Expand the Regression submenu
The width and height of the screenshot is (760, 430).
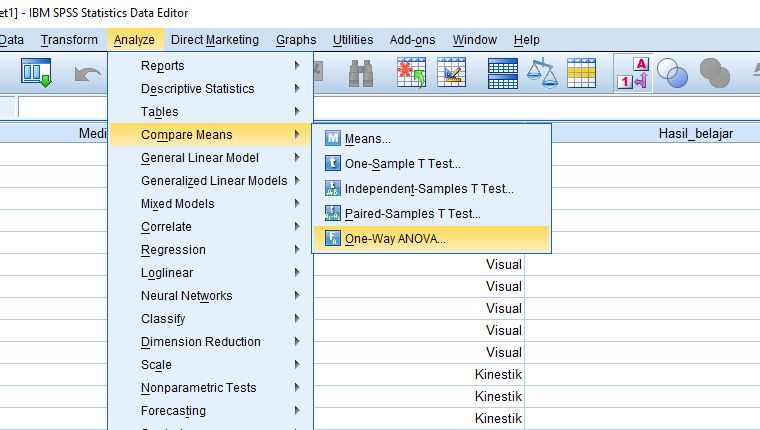(210, 250)
